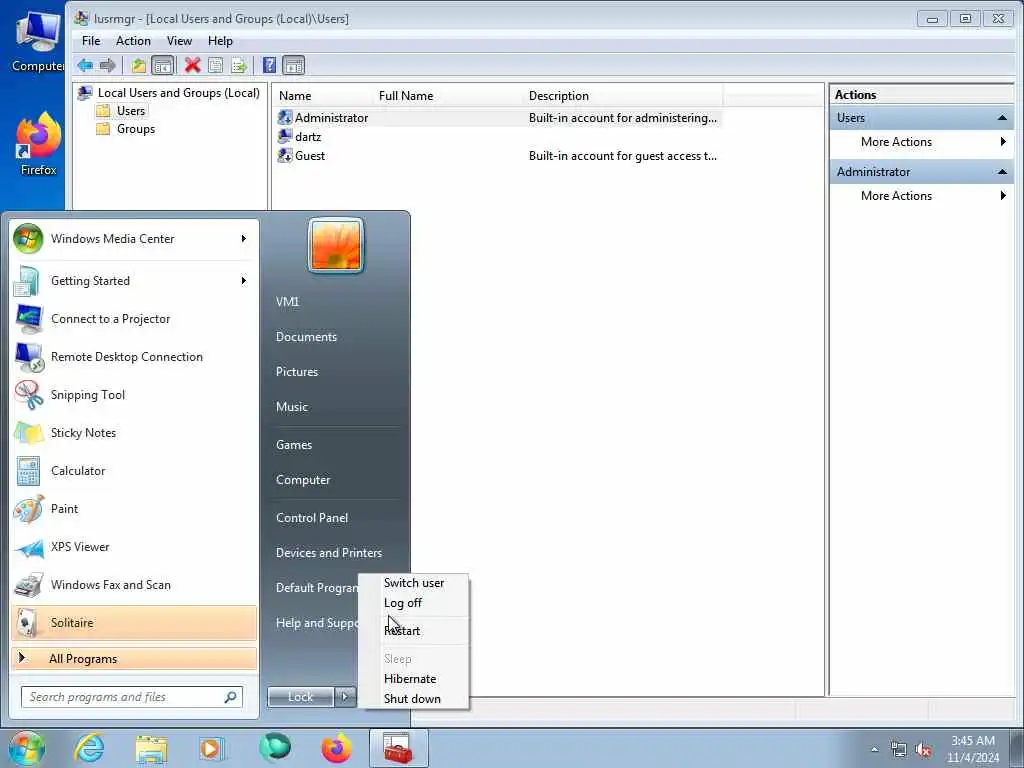Launch Calculator from Start menu
The height and width of the screenshot is (768, 1024).
click(134, 471)
